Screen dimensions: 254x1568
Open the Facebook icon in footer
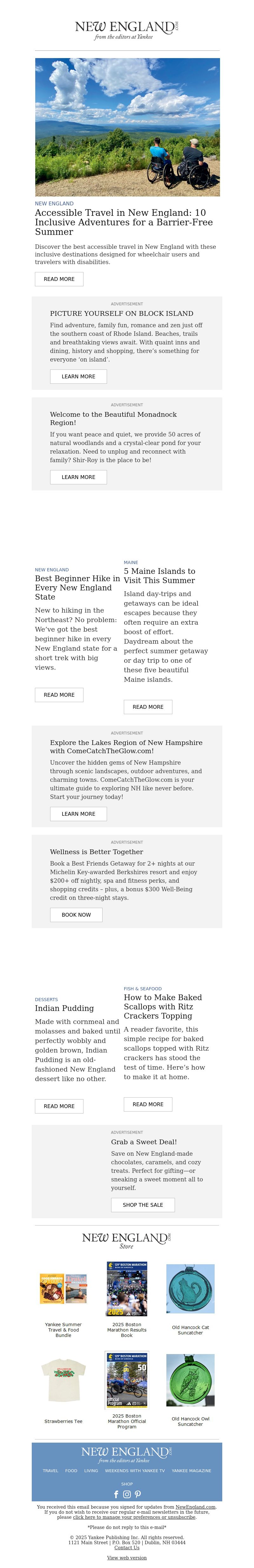coord(116,1494)
